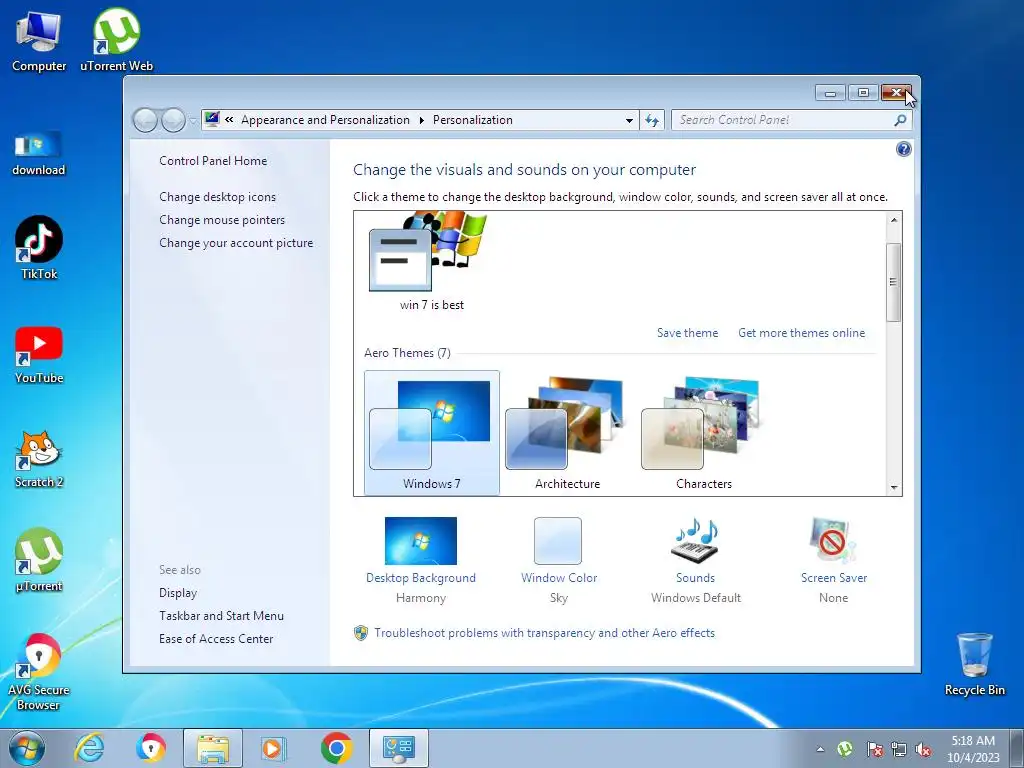The height and width of the screenshot is (768, 1024).
Task: Open Change desktop icons link
Action: pyautogui.click(x=217, y=197)
